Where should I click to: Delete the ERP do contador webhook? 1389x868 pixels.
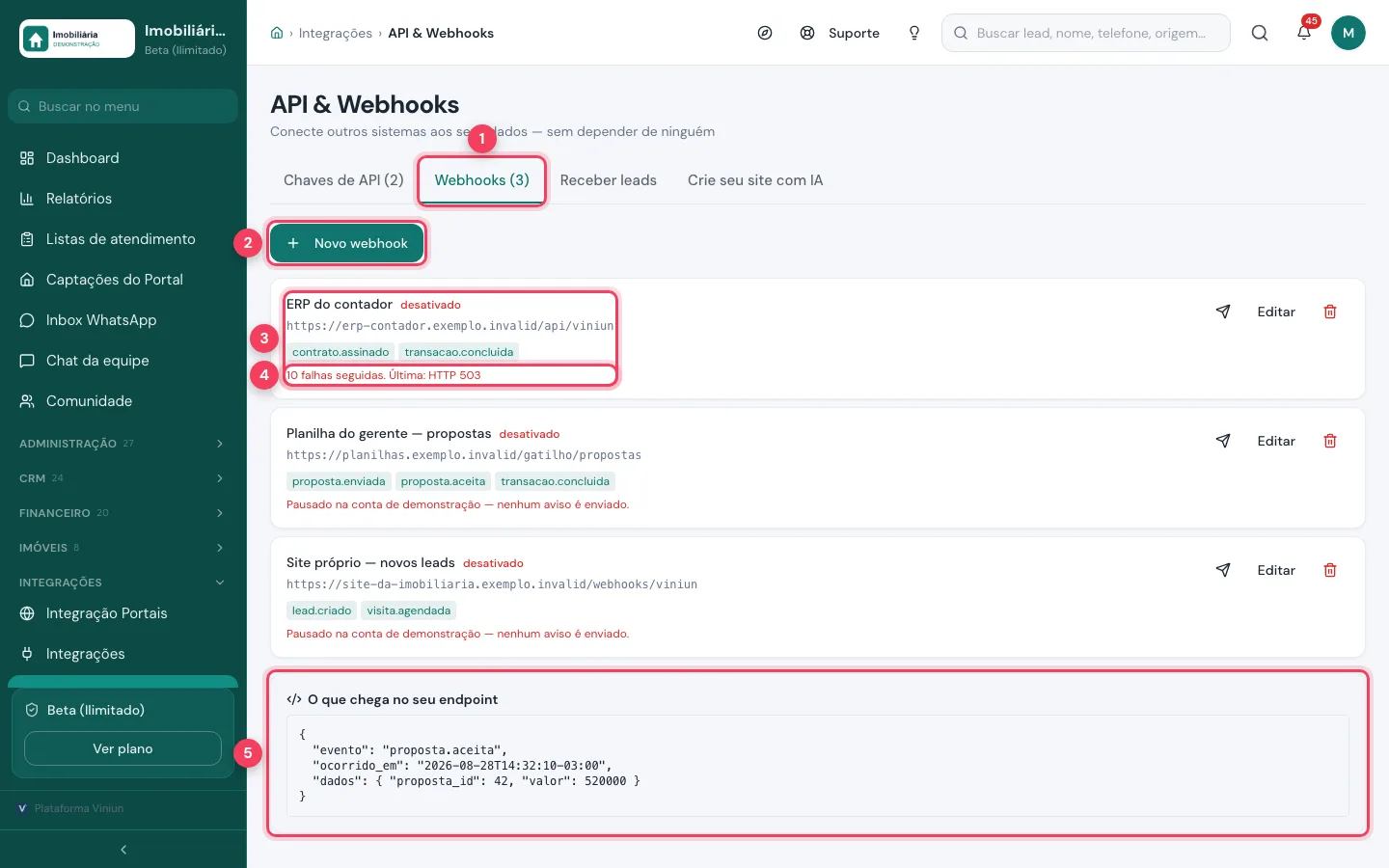click(x=1330, y=312)
